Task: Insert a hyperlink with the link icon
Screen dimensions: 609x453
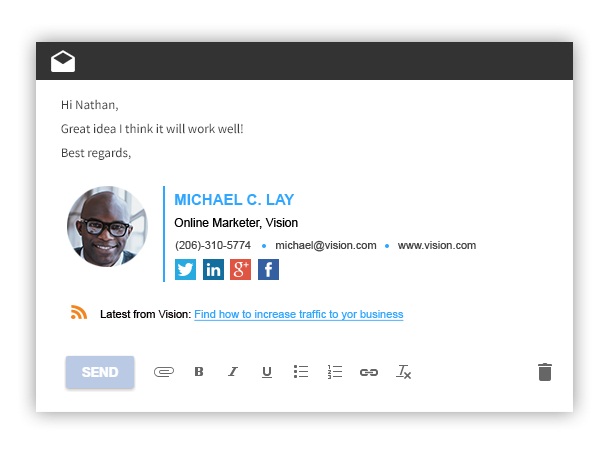Action: click(369, 372)
